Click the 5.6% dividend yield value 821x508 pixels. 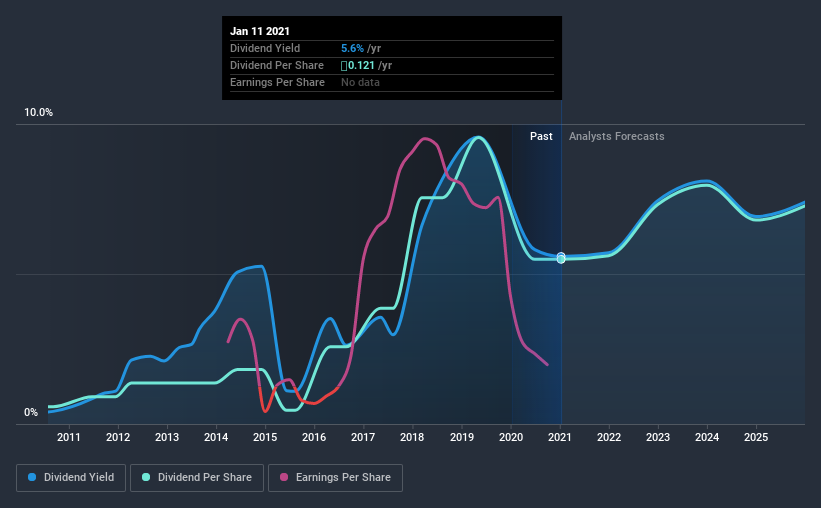352,48
